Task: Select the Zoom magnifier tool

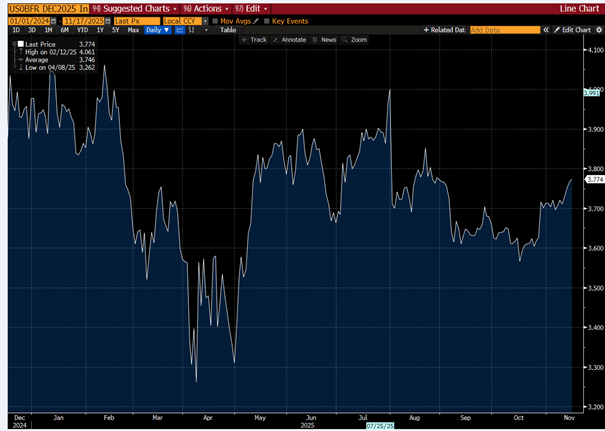Action: (x=356, y=40)
